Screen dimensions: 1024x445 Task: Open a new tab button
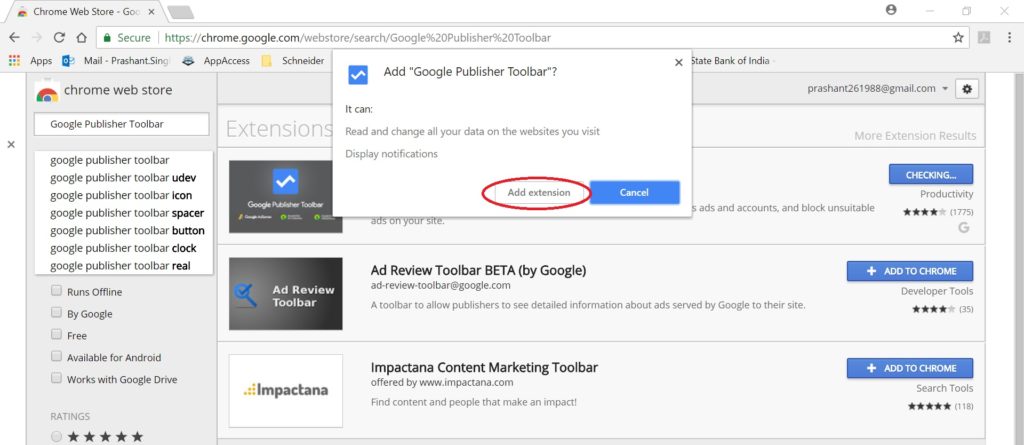180,11
